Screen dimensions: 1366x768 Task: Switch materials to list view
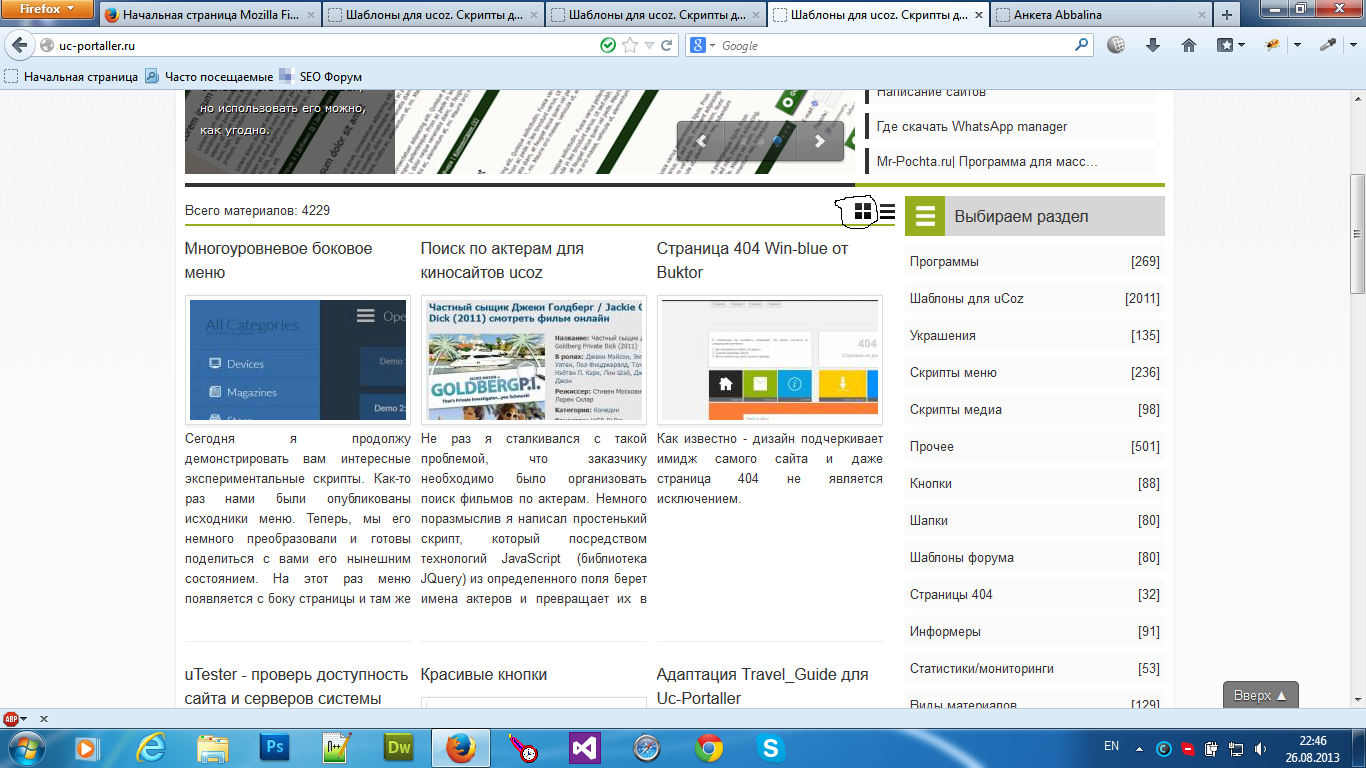tap(887, 211)
